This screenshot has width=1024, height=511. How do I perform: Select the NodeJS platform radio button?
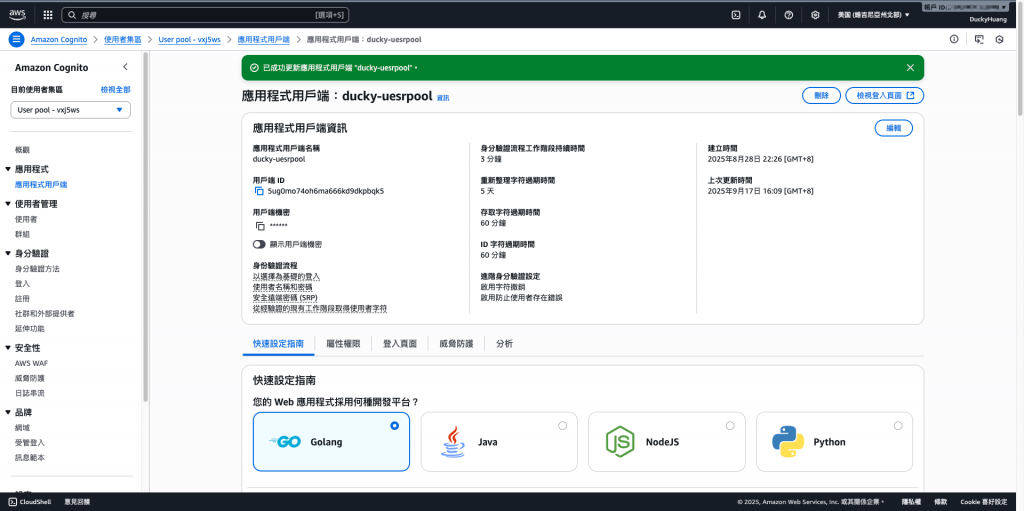(x=730, y=425)
